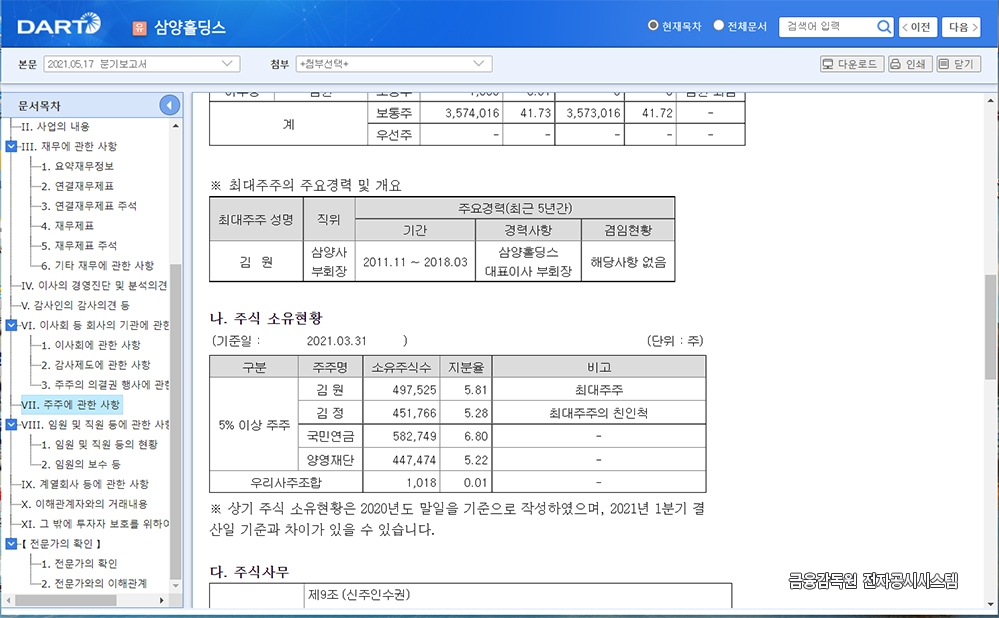Screen dimensions: 999x618
Task: Click the 양영재단 shareholder cell
Action: coord(330,460)
